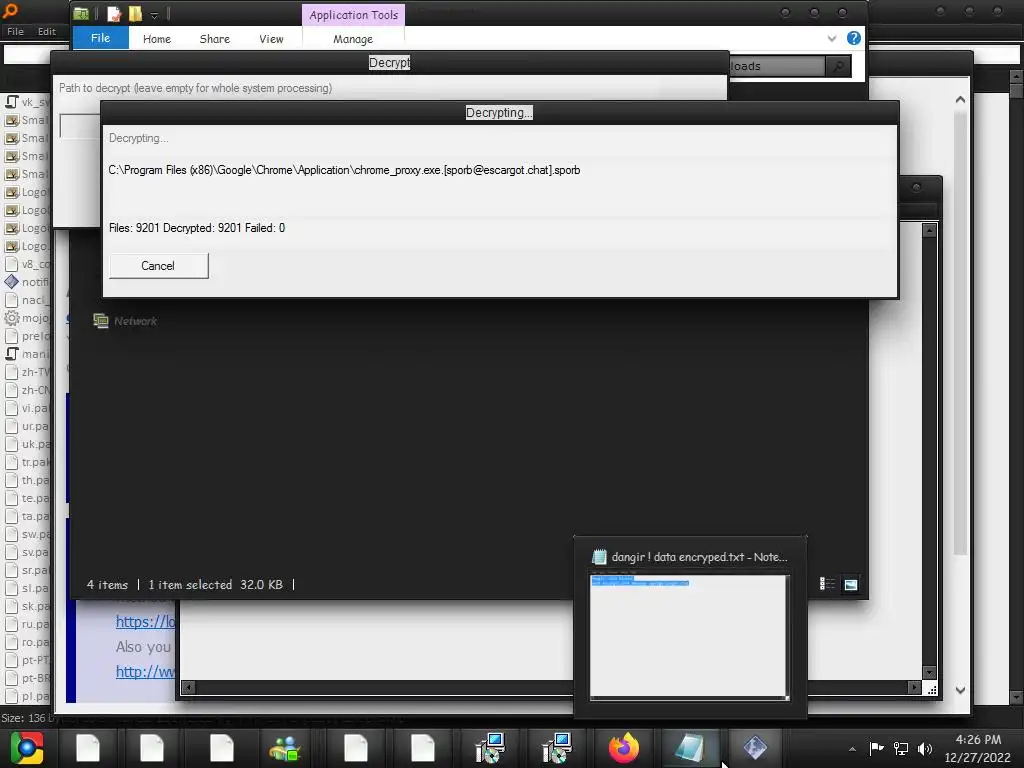Expand the Explorer ribbon with the chevron
Screen dimensions: 1024x768
point(831,39)
